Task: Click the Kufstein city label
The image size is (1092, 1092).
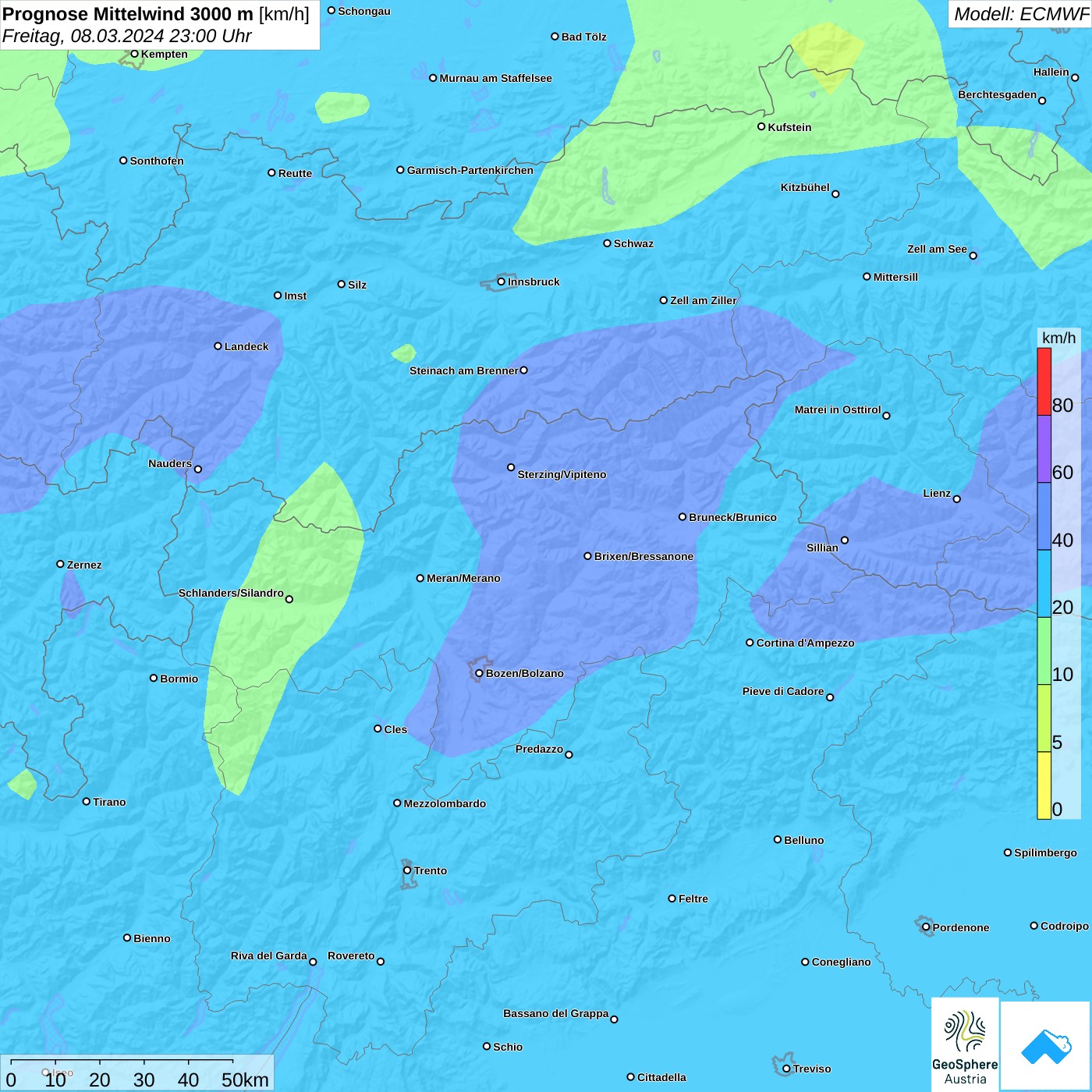Action: click(789, 127)
